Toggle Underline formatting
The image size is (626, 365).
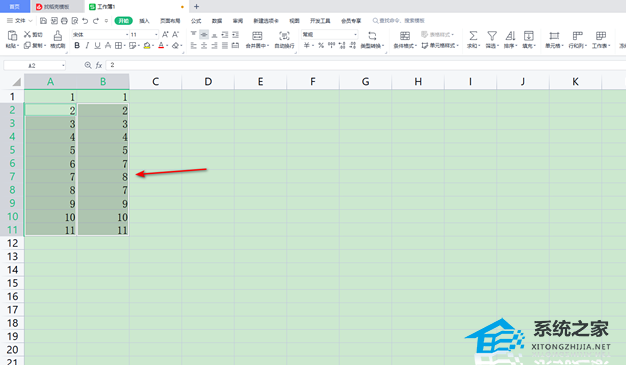pyautogui.click(x=97, y=46)
